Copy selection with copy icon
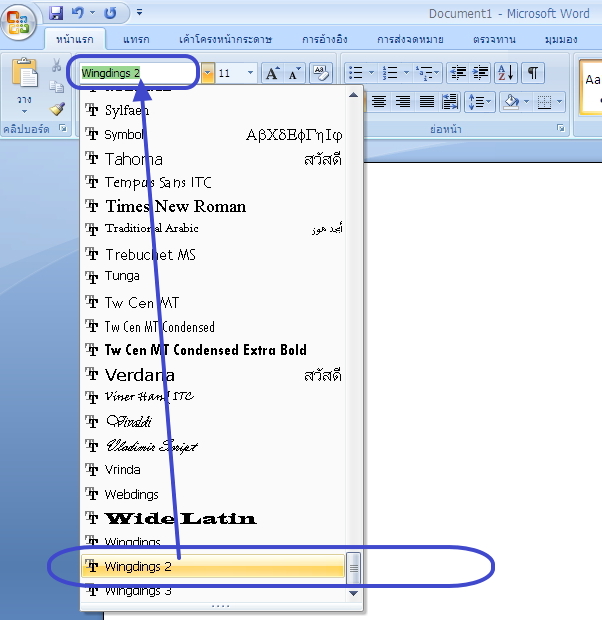 point(57,86)
